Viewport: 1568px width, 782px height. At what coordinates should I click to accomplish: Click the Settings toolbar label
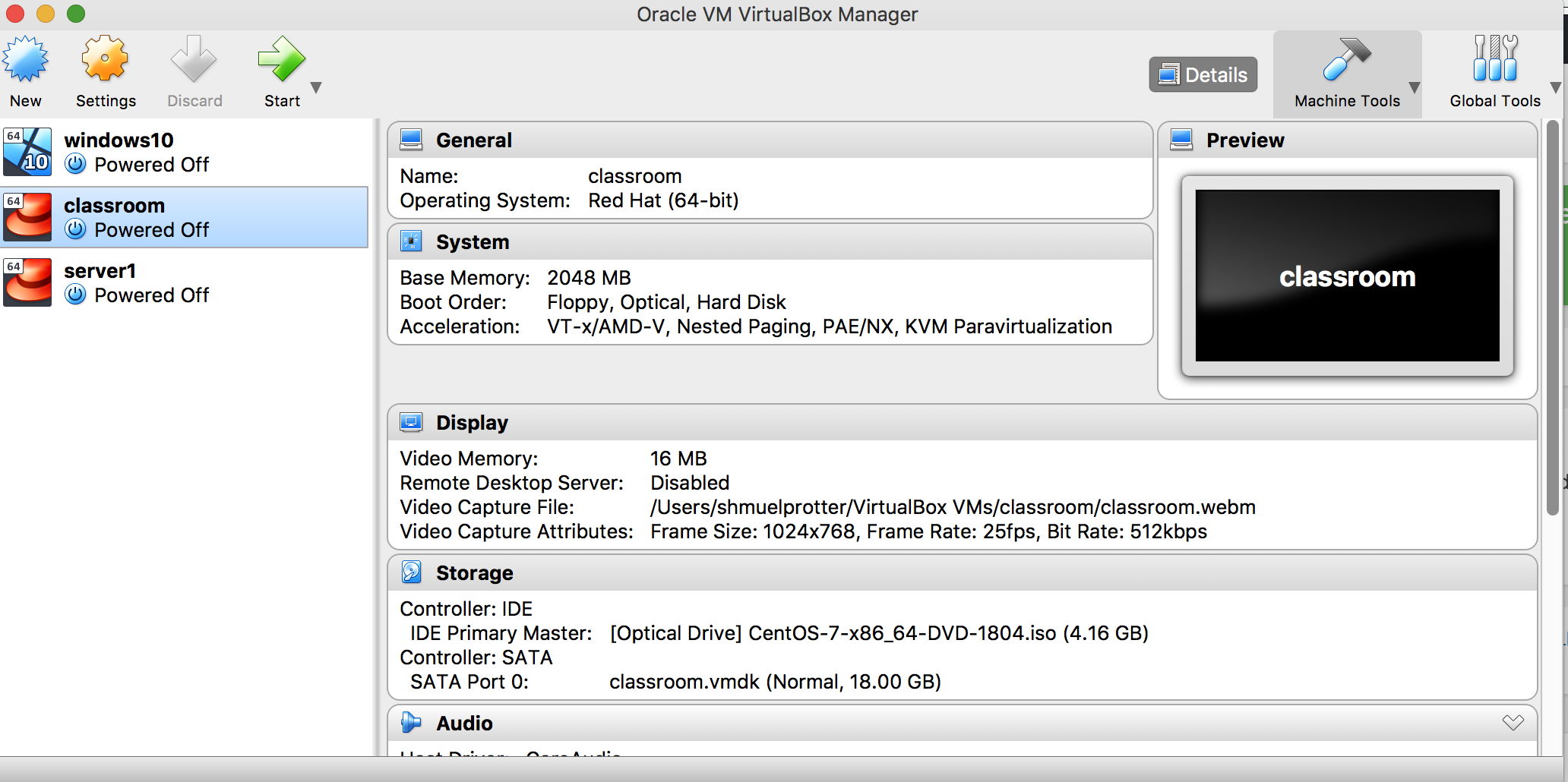[x=106, y=101]
